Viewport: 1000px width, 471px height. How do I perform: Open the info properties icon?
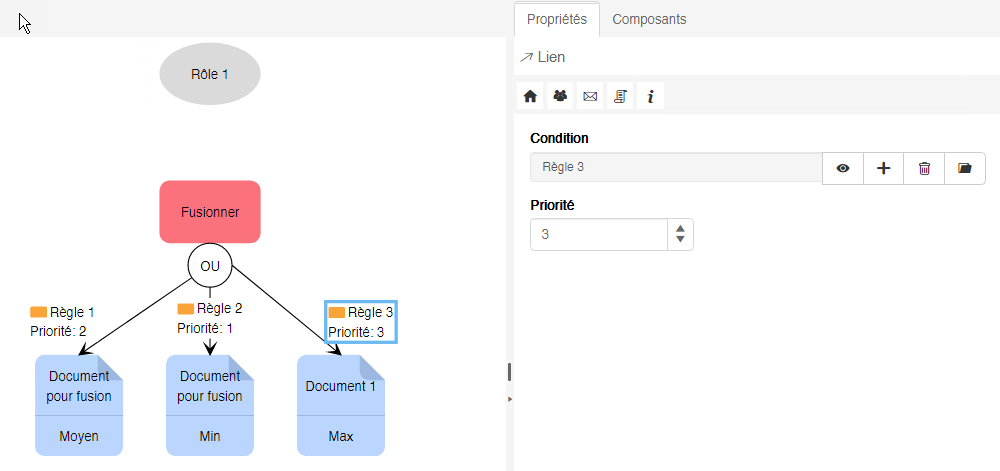(650, 96)
